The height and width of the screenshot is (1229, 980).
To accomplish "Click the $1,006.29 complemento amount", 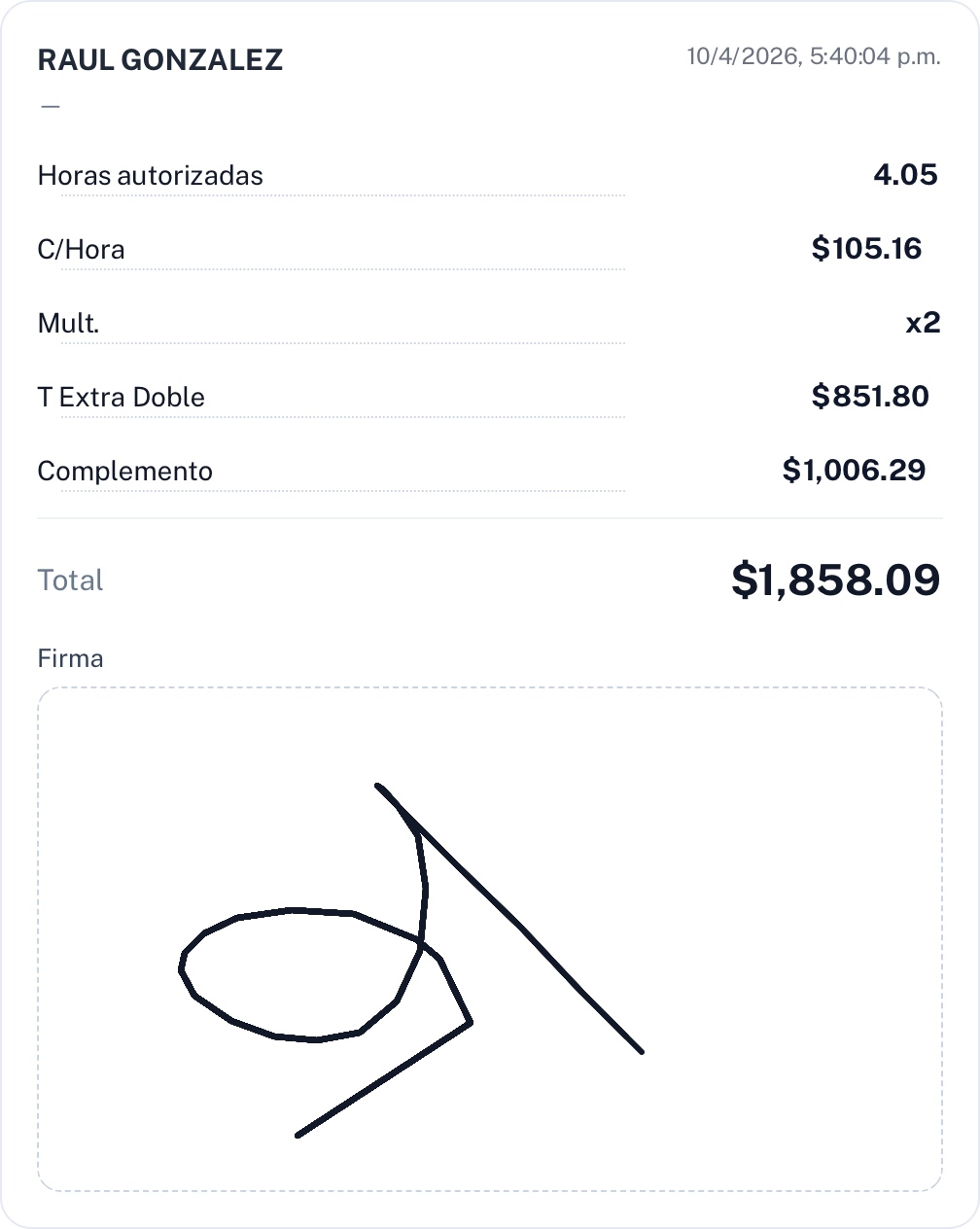I will [854, 471].
